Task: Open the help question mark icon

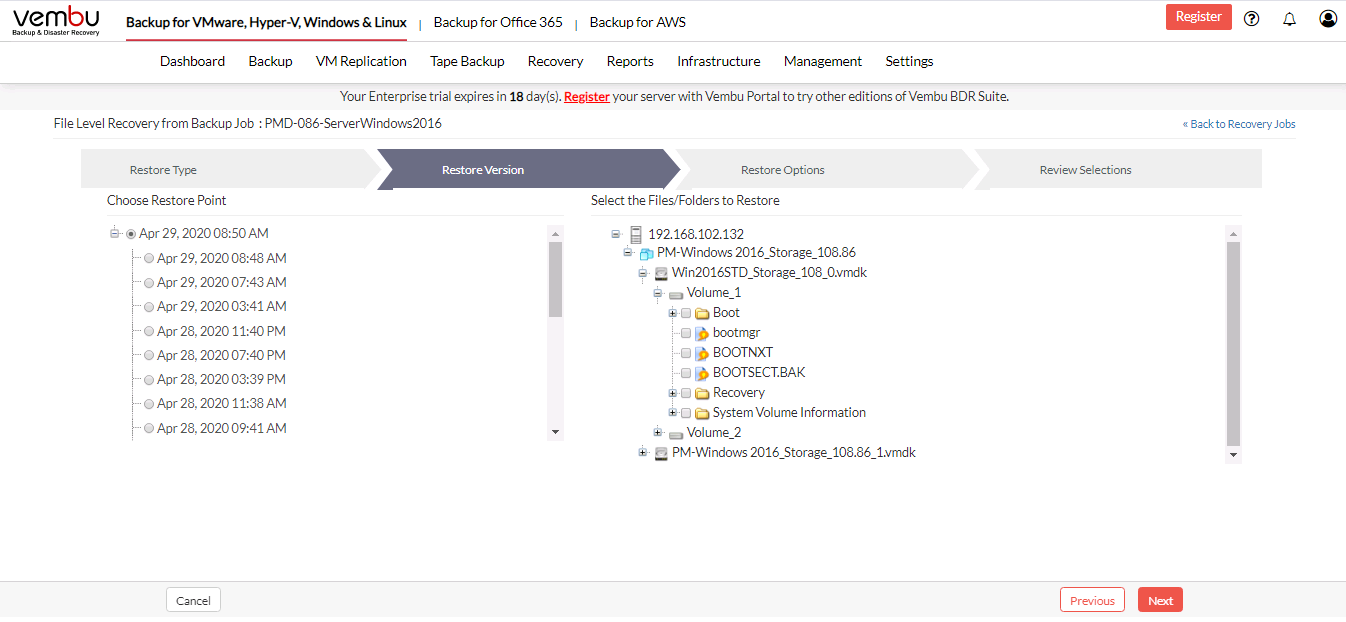Action: click(1251, 18)
